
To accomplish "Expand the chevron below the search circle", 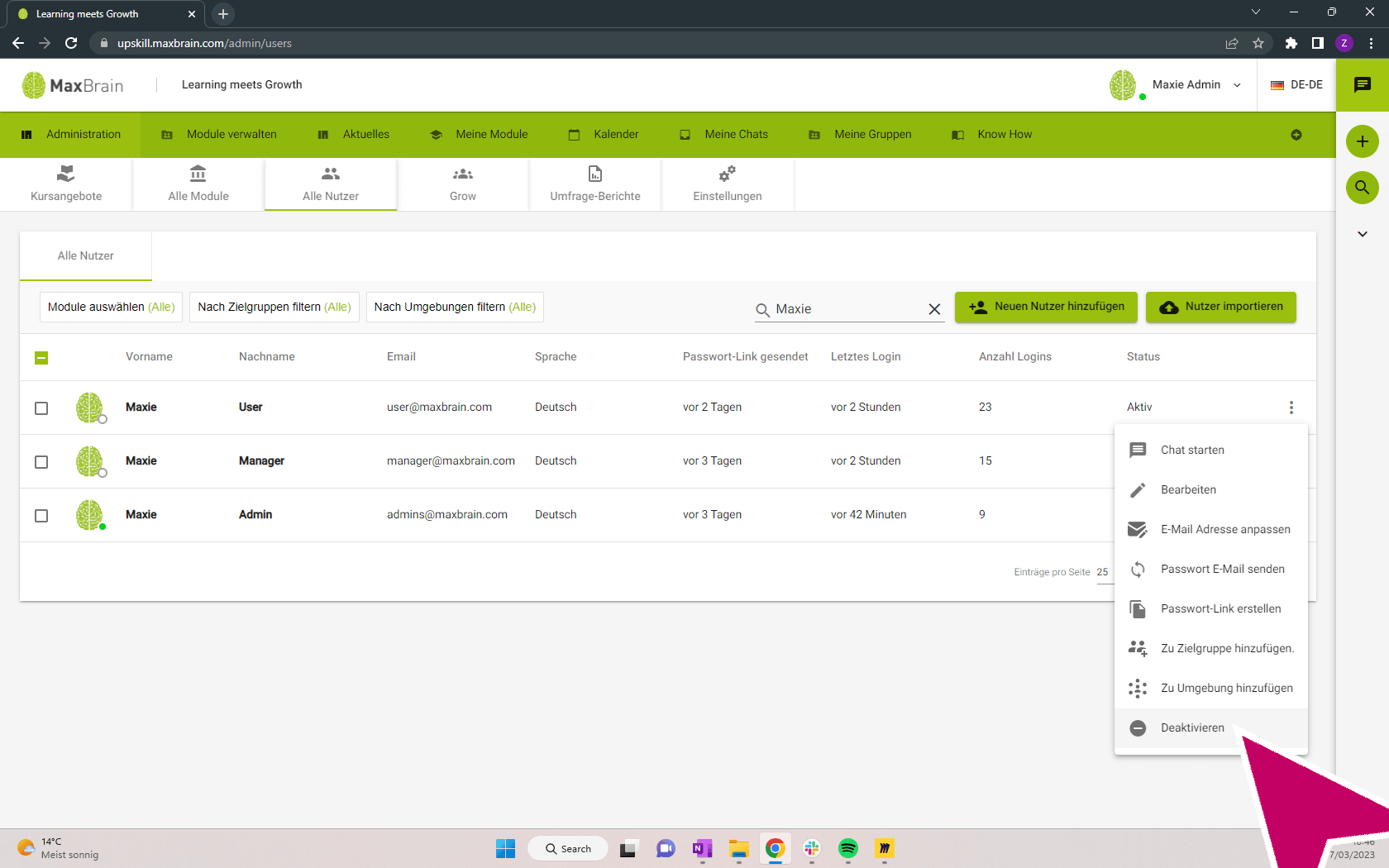I will point(1363,234).
